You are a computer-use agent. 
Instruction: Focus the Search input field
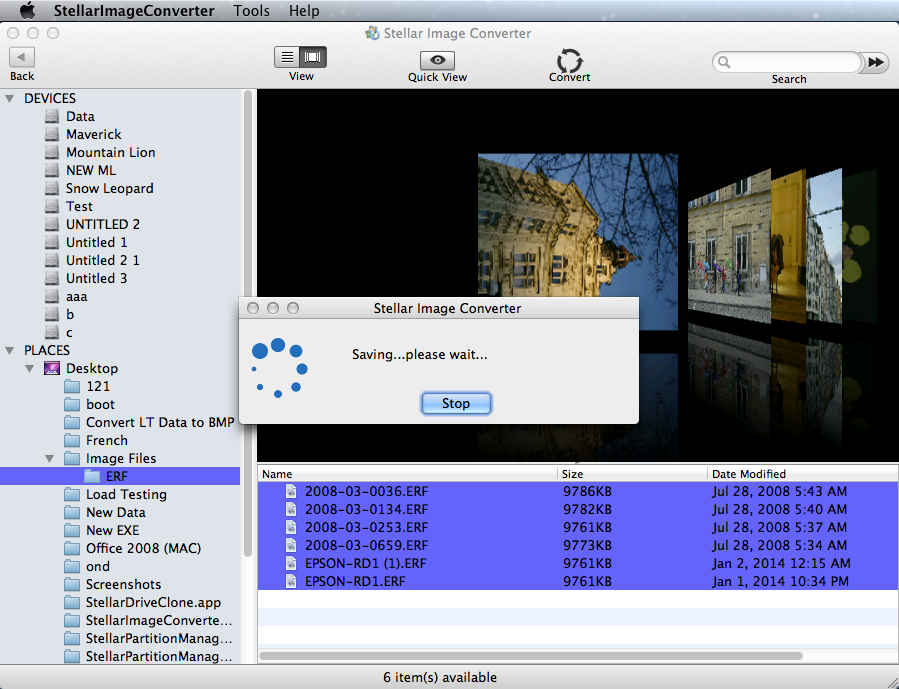tap(787, 62)
